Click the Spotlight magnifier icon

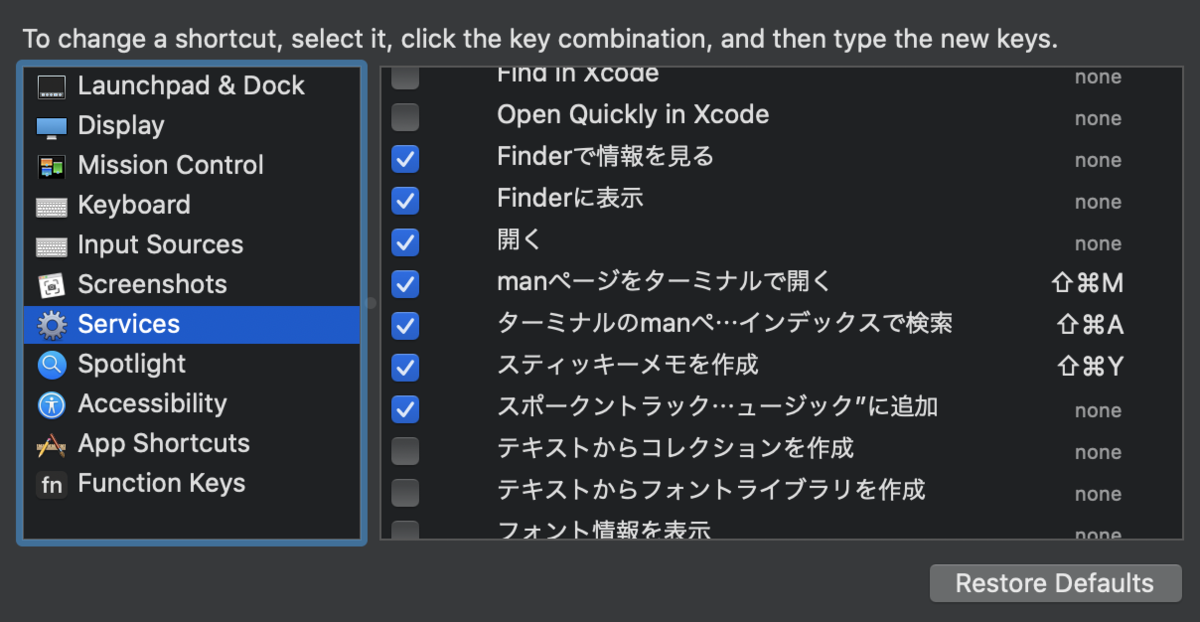pyautogui.click(x=52, y=365)
